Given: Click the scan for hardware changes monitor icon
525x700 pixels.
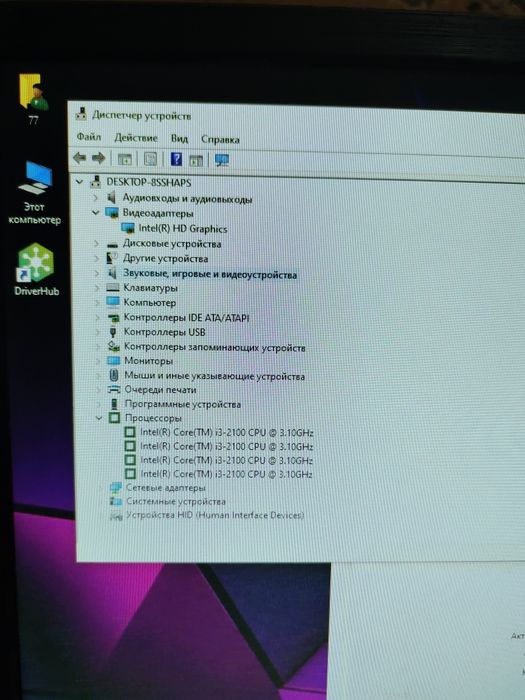Looking at the screenshot, I should pos(221,160).
